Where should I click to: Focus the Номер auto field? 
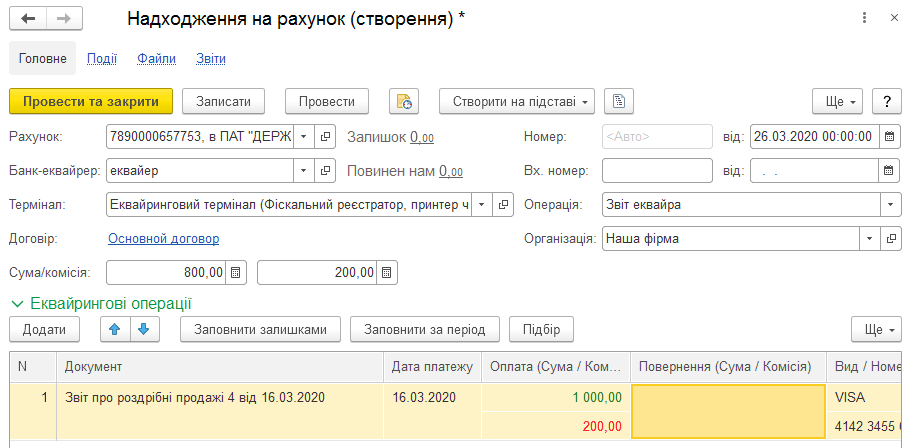[658, 137]
